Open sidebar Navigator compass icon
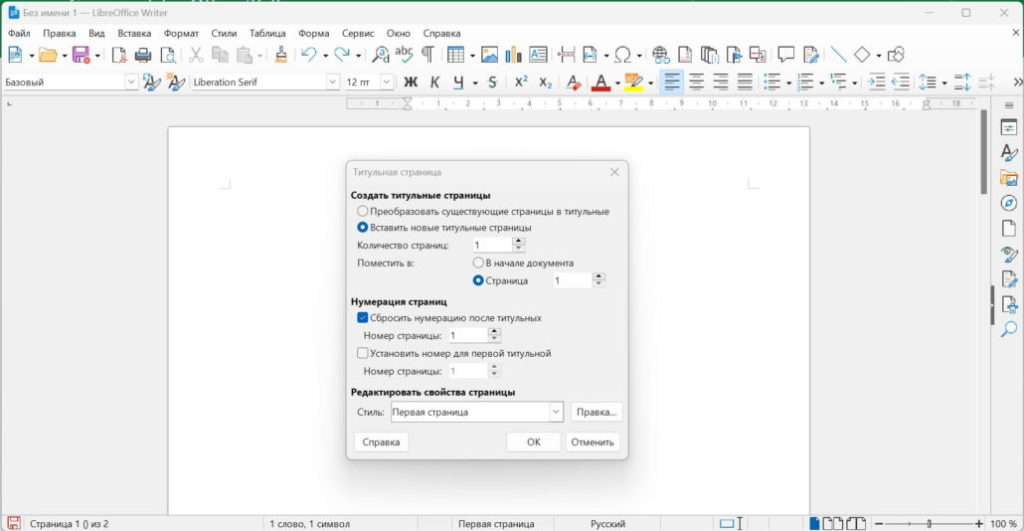Viewport: 1024px width, 531px height. click(1009, 203)
